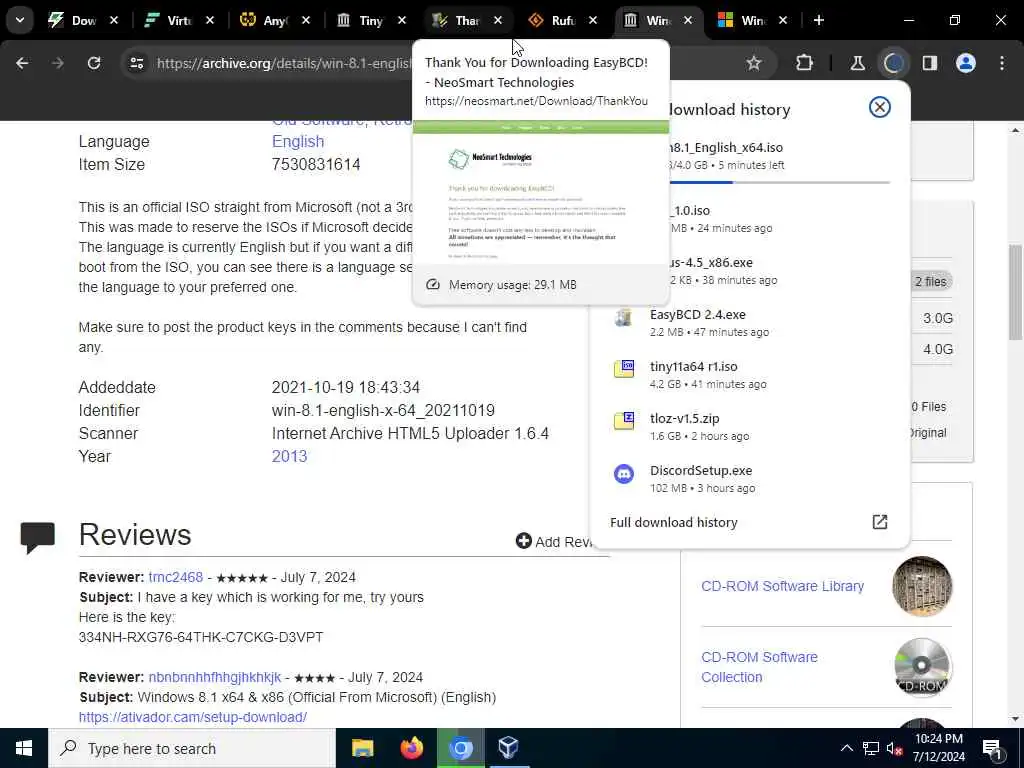Click the Add Review button
Image resolution: width=1024 pixels, height=768 pixels.
[x=554, y=541]
